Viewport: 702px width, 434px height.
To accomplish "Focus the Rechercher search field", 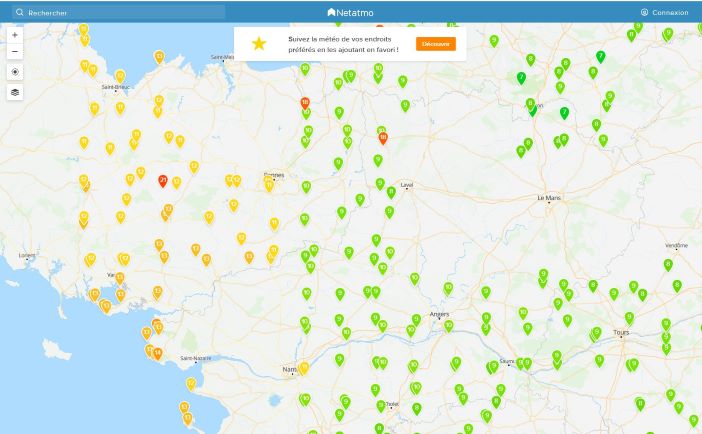I will pyautogui.click(x=120, y=12).
